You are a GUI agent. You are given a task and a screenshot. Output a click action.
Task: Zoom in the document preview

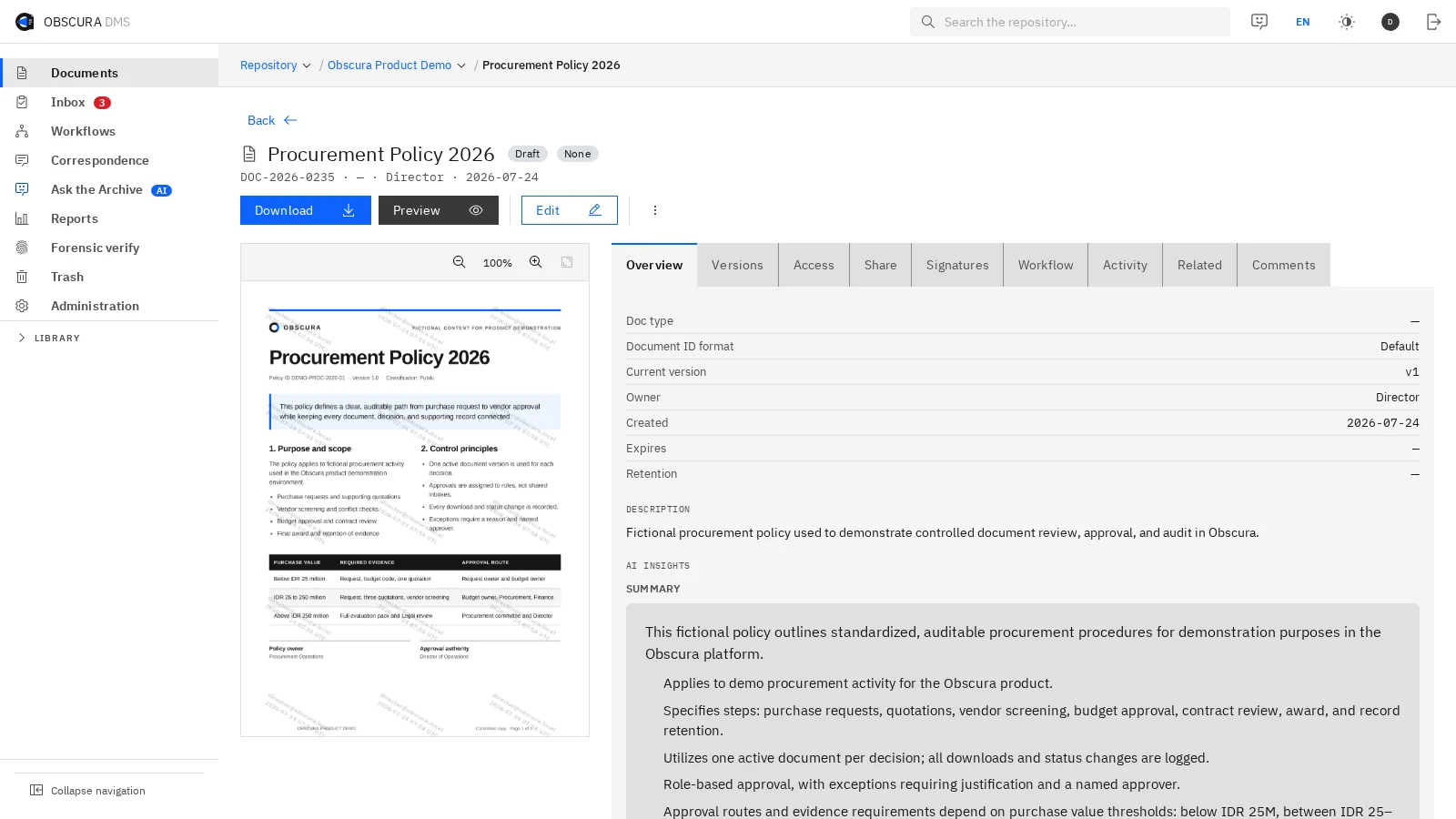[536, 262]
